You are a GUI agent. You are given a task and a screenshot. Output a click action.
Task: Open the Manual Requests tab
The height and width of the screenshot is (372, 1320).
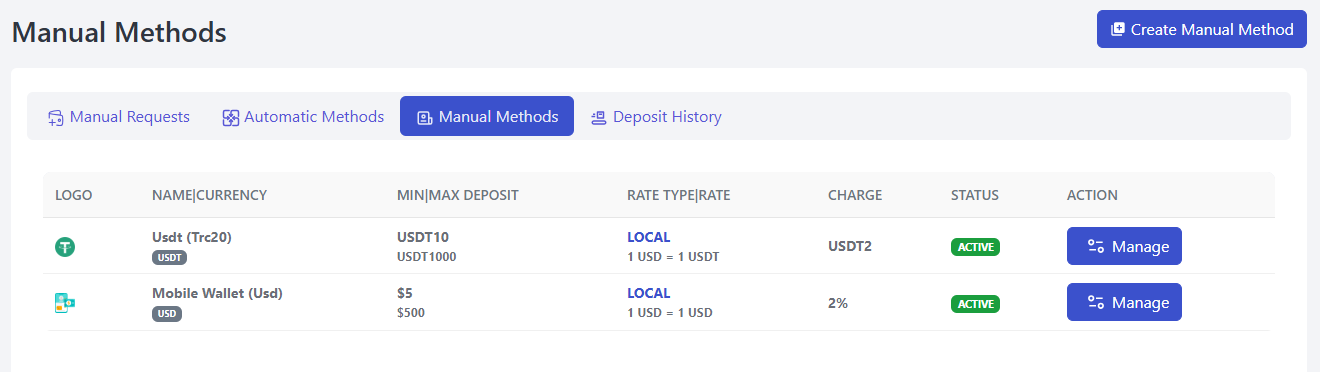[x=119, y=117]
